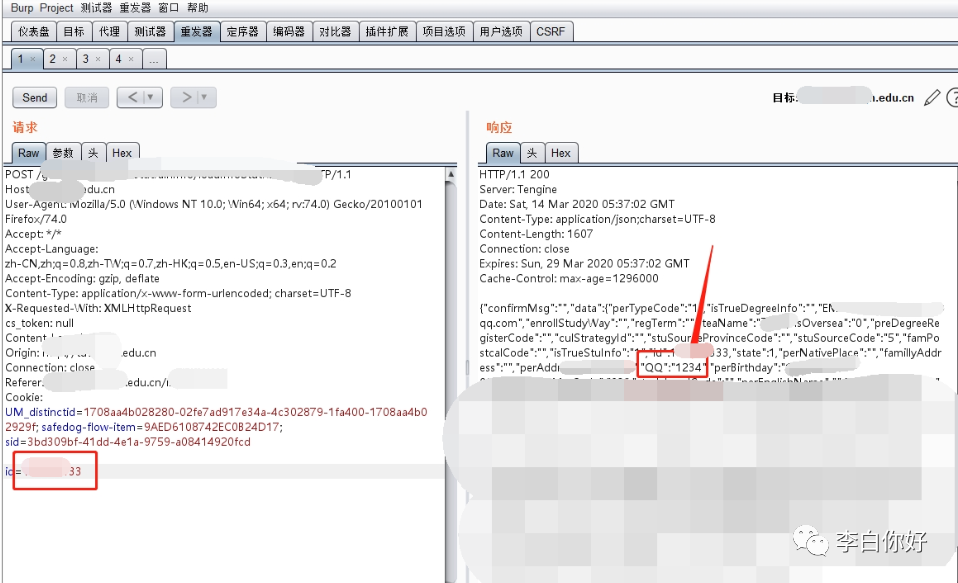This screenshot has width=958, height=583.
Task: Select response Hex tab
Action: 561,153
